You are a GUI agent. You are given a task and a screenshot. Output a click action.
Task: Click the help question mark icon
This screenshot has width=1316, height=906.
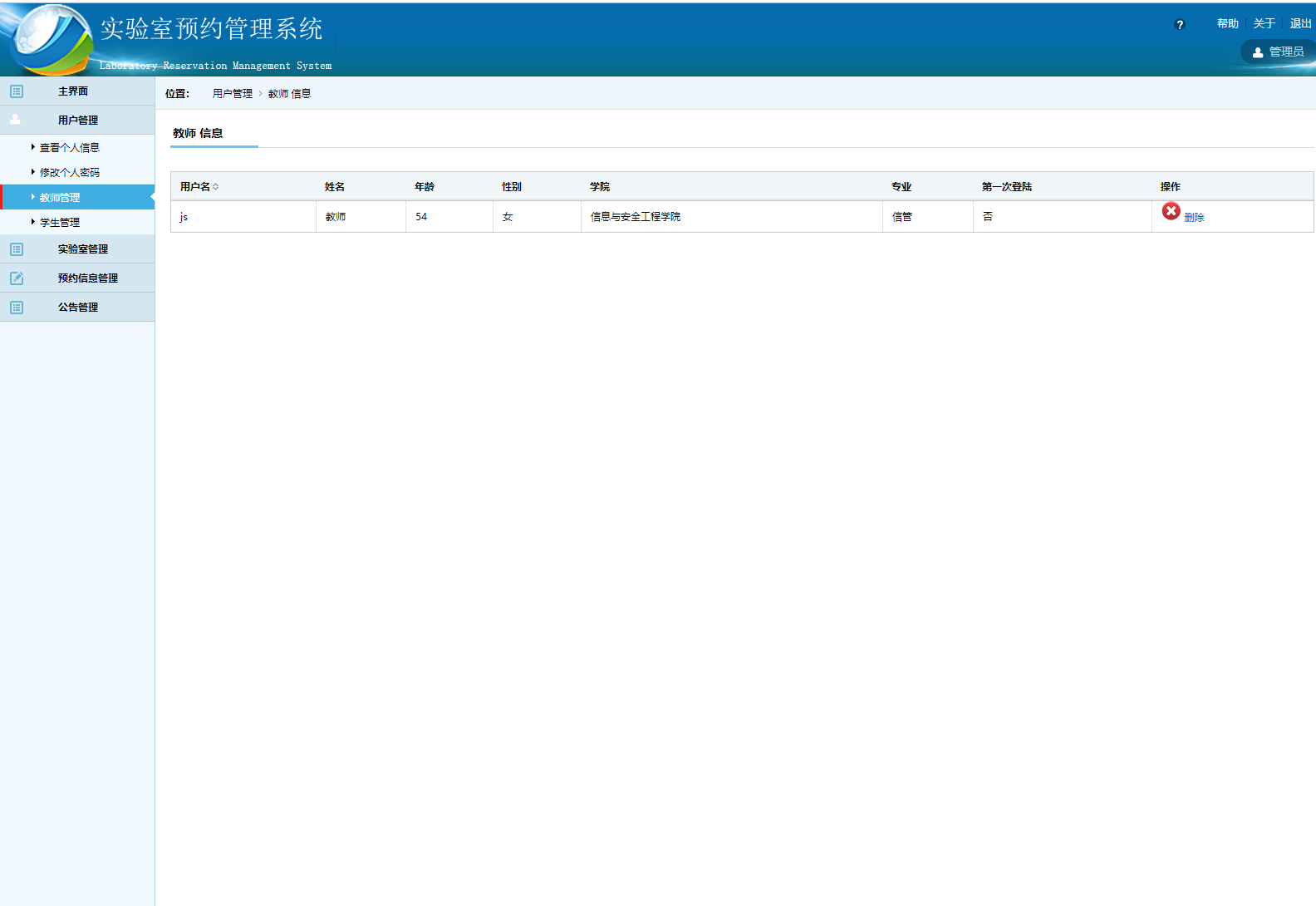tap(1179, 25)
